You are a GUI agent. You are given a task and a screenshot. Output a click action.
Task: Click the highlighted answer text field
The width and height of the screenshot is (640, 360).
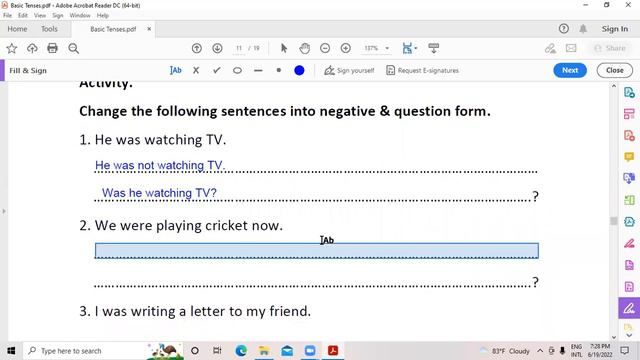pyautogui.click(x=317, y=251)
